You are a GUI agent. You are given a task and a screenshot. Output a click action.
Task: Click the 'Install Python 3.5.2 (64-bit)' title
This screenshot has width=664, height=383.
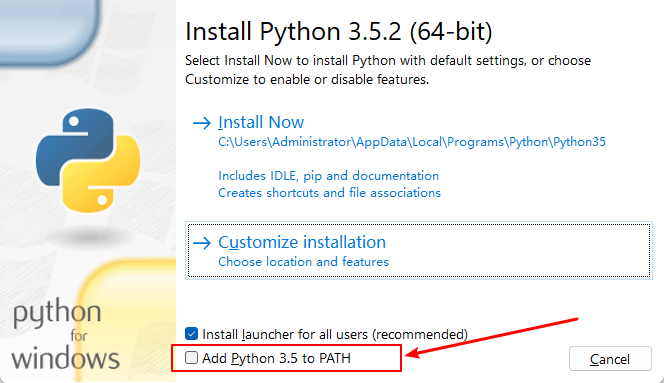[339, 32]
